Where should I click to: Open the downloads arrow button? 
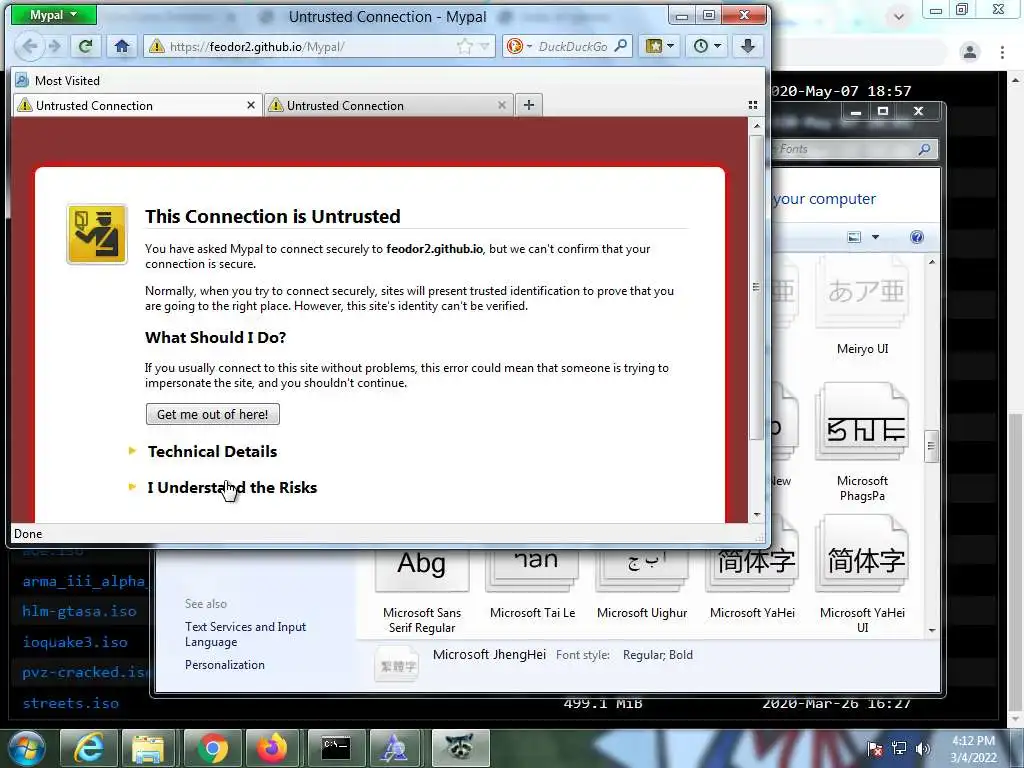coord(748,46)
